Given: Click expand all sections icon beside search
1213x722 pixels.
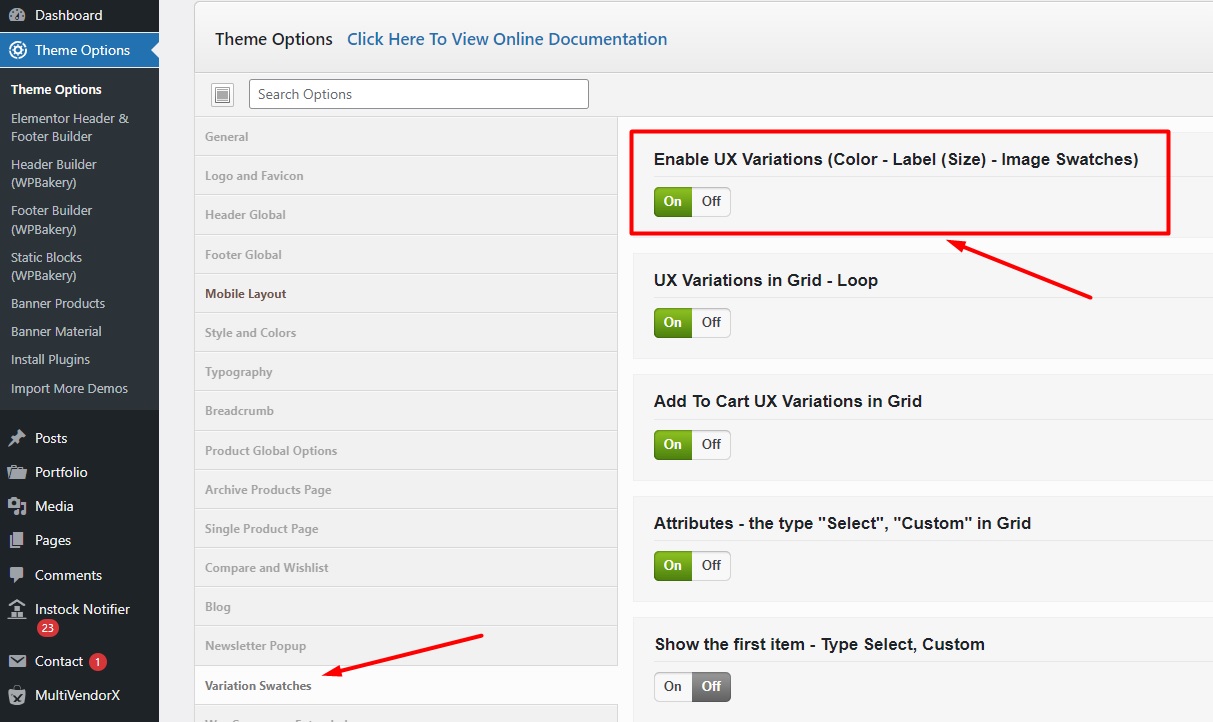Looking at the screenshot, I should click(222, 95).
